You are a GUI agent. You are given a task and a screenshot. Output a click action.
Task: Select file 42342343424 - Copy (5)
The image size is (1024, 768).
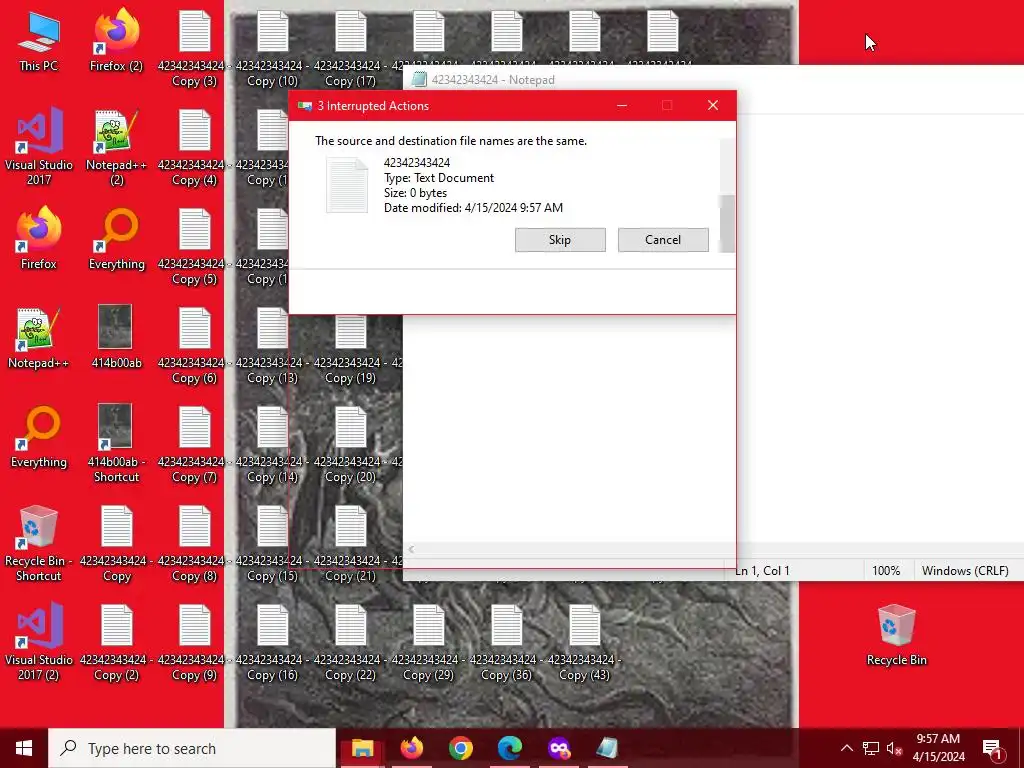click(194, 248)
